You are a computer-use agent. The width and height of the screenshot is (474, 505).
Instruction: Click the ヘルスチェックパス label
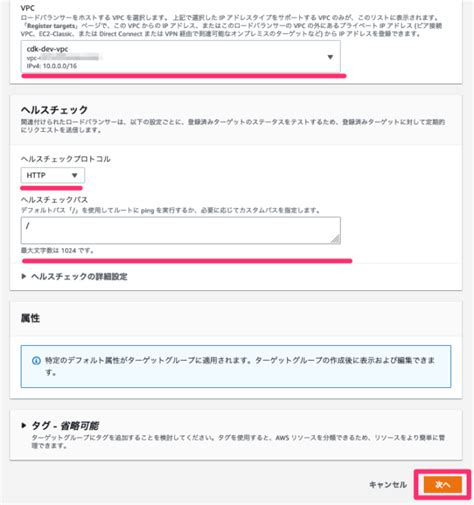point(54,200)
